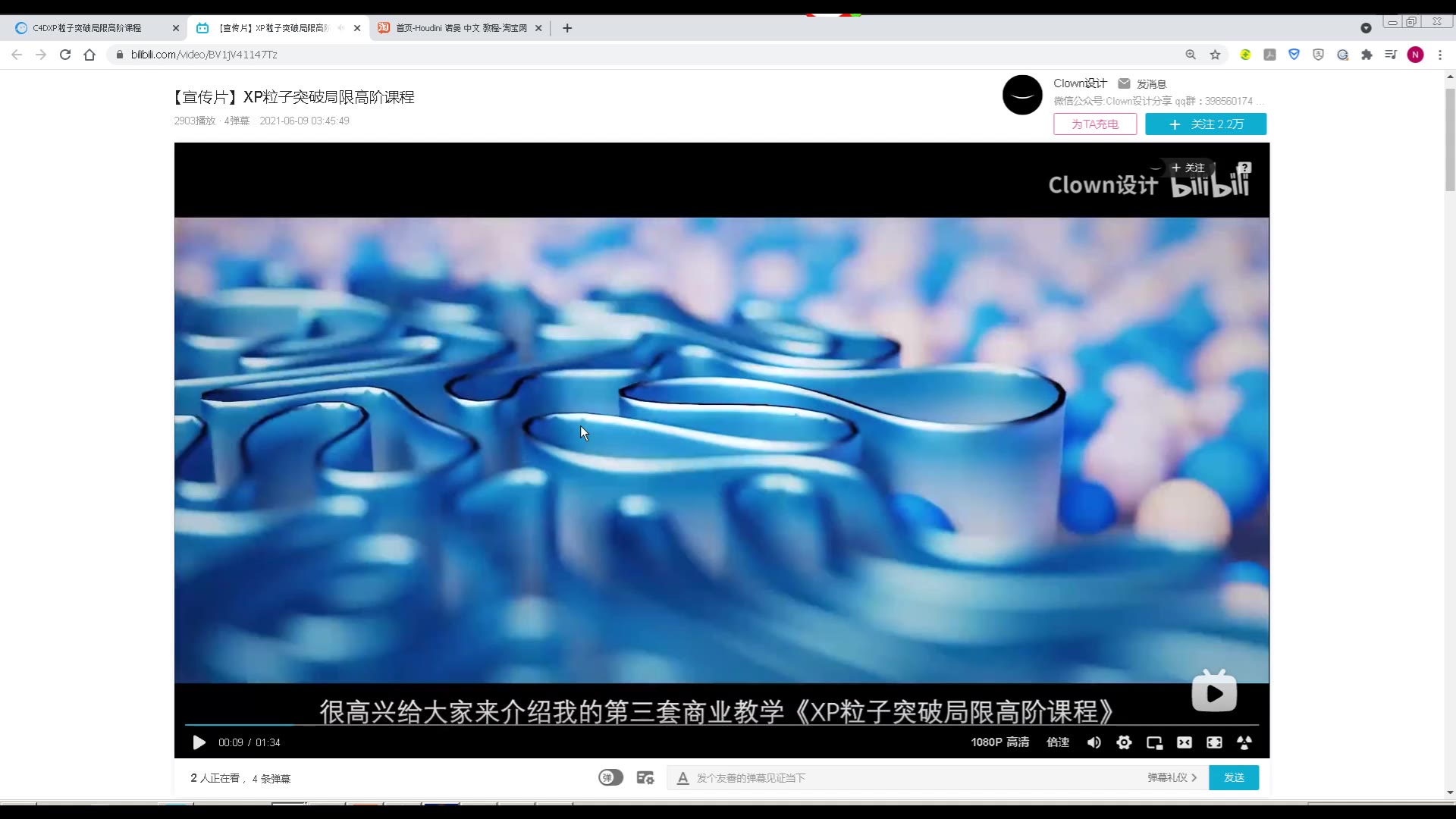Enter picture-in-picture mode
This screenshot has width=1456, height=819.
coord(1154,742)
